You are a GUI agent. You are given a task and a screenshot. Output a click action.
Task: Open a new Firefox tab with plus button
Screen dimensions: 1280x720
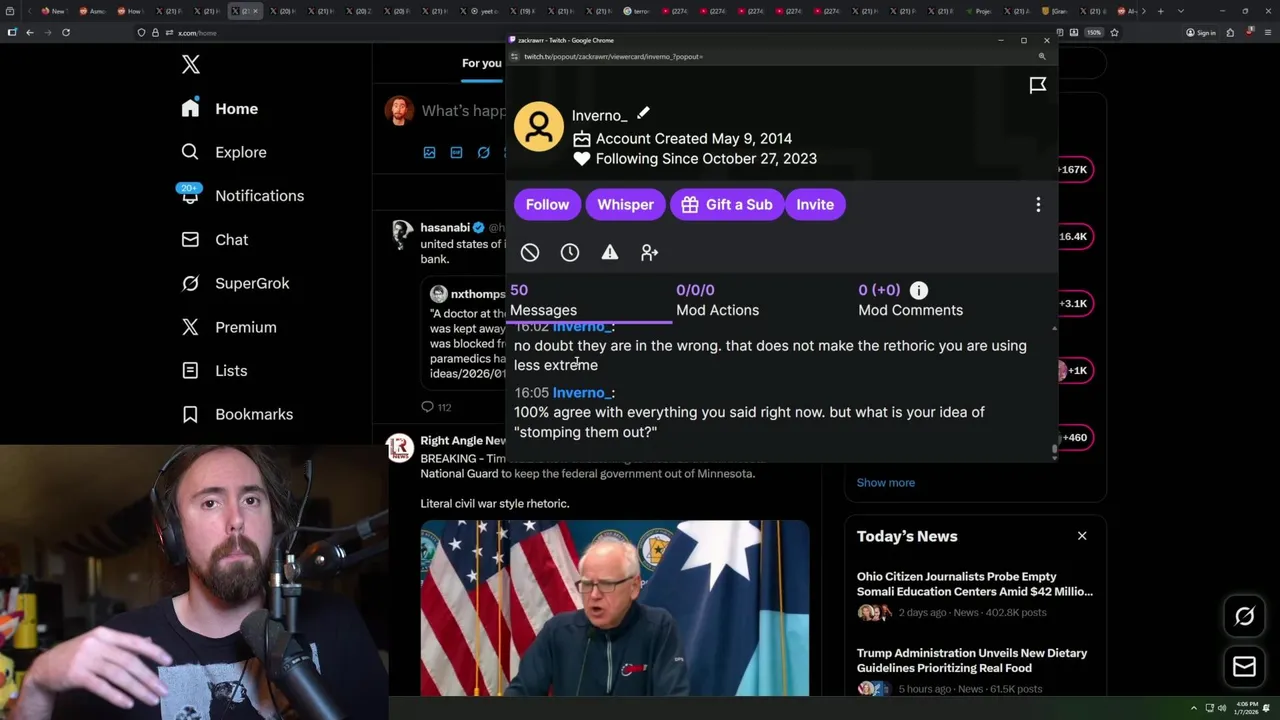(x=1160, y=11)
